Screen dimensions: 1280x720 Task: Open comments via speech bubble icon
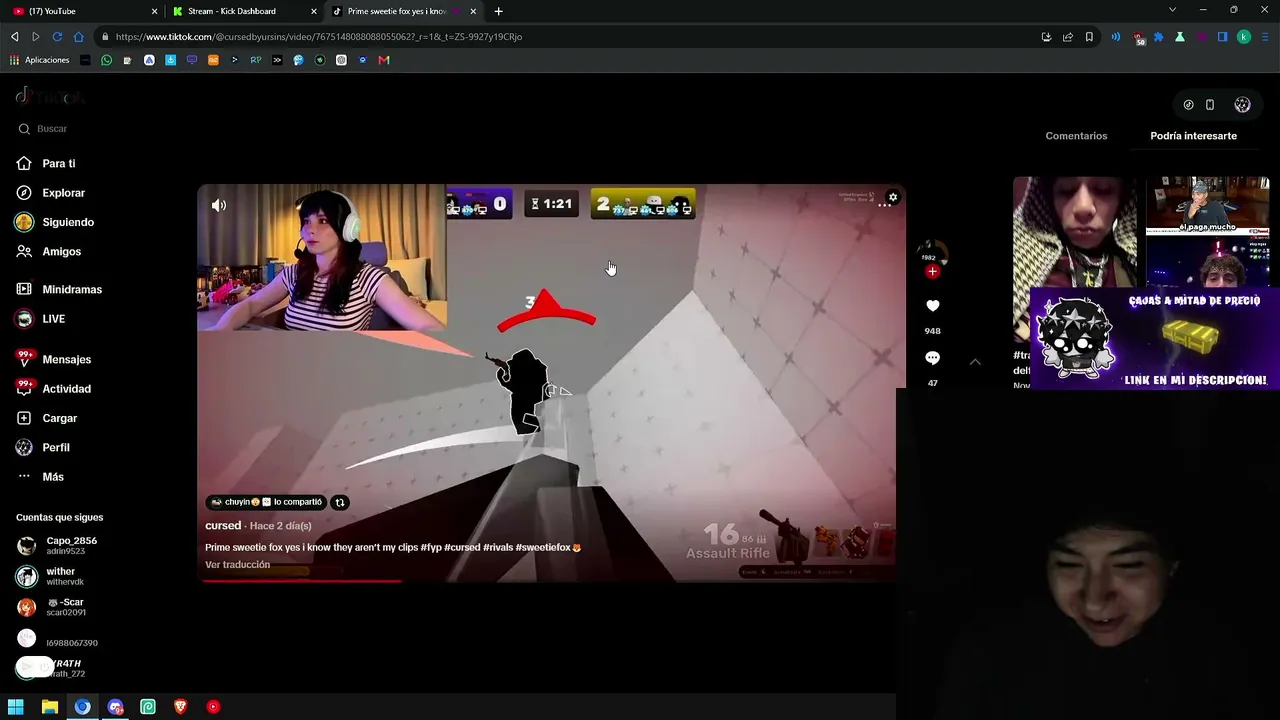point(932,358)
